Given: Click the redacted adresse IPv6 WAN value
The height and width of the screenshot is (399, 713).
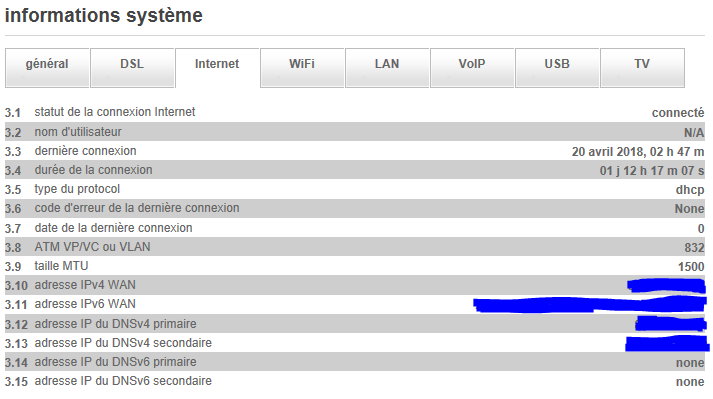Looking at the screenshot, I should (590, 304).
